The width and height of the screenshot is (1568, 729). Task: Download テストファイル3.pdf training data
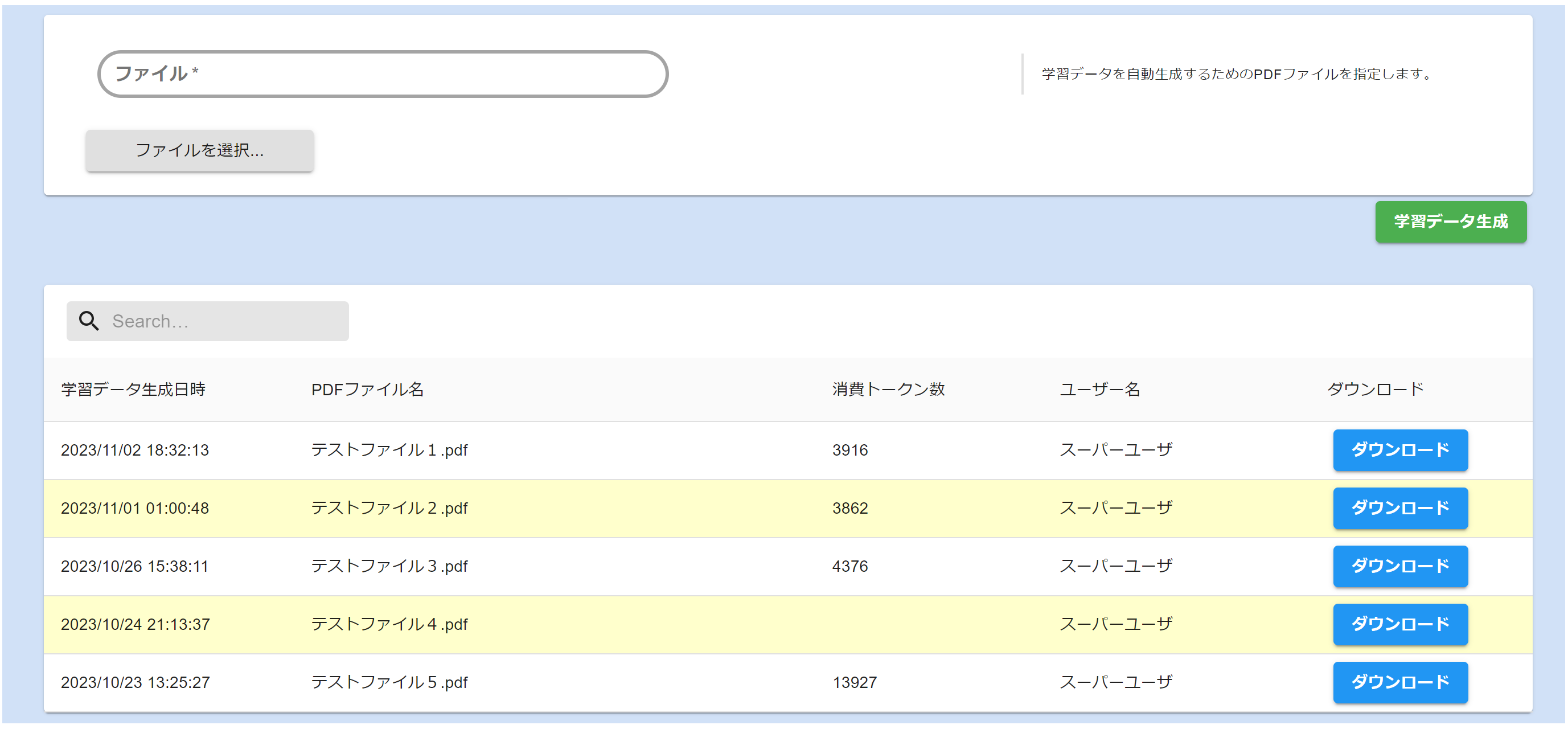[1399, 566]
